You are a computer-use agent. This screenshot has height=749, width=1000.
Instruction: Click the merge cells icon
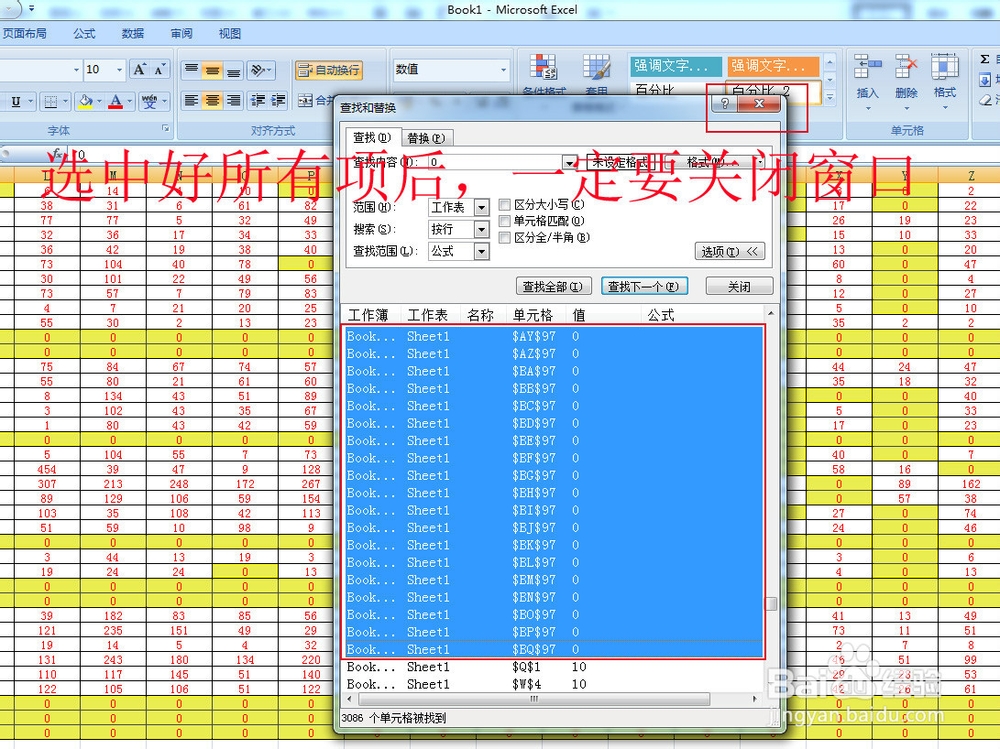coord(305,100)
